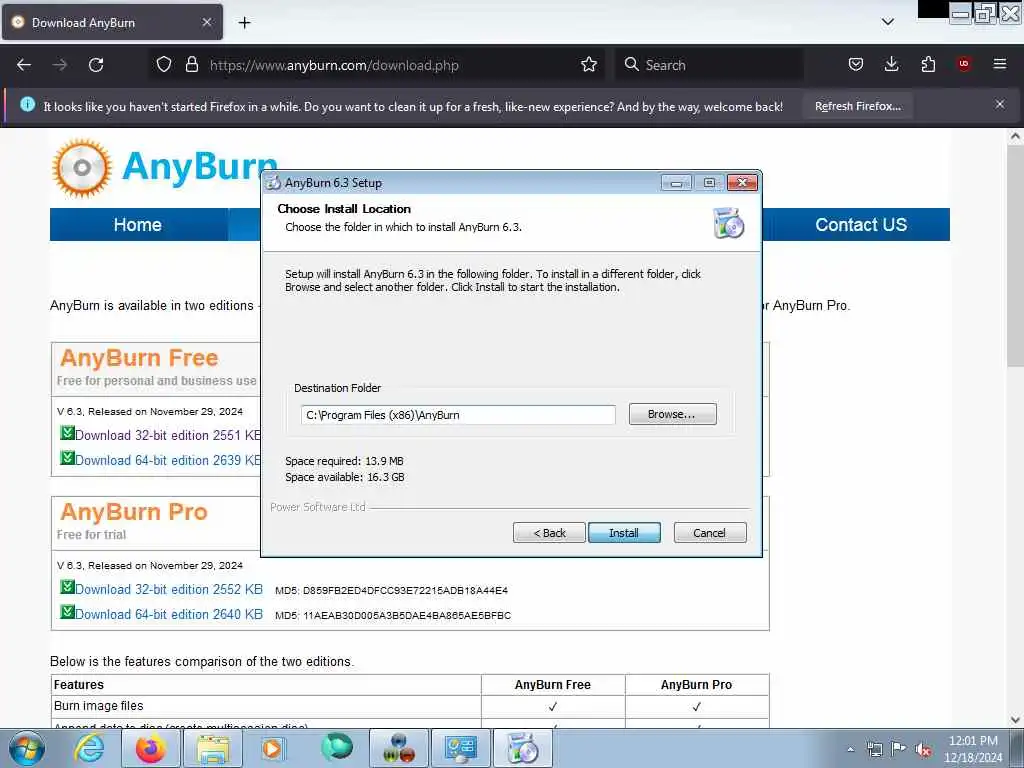Screen dimensions: 1024x768
Task: Click the page vertical scrollbar thumb
Action: pyautogui.click(x=1015, y=256)
